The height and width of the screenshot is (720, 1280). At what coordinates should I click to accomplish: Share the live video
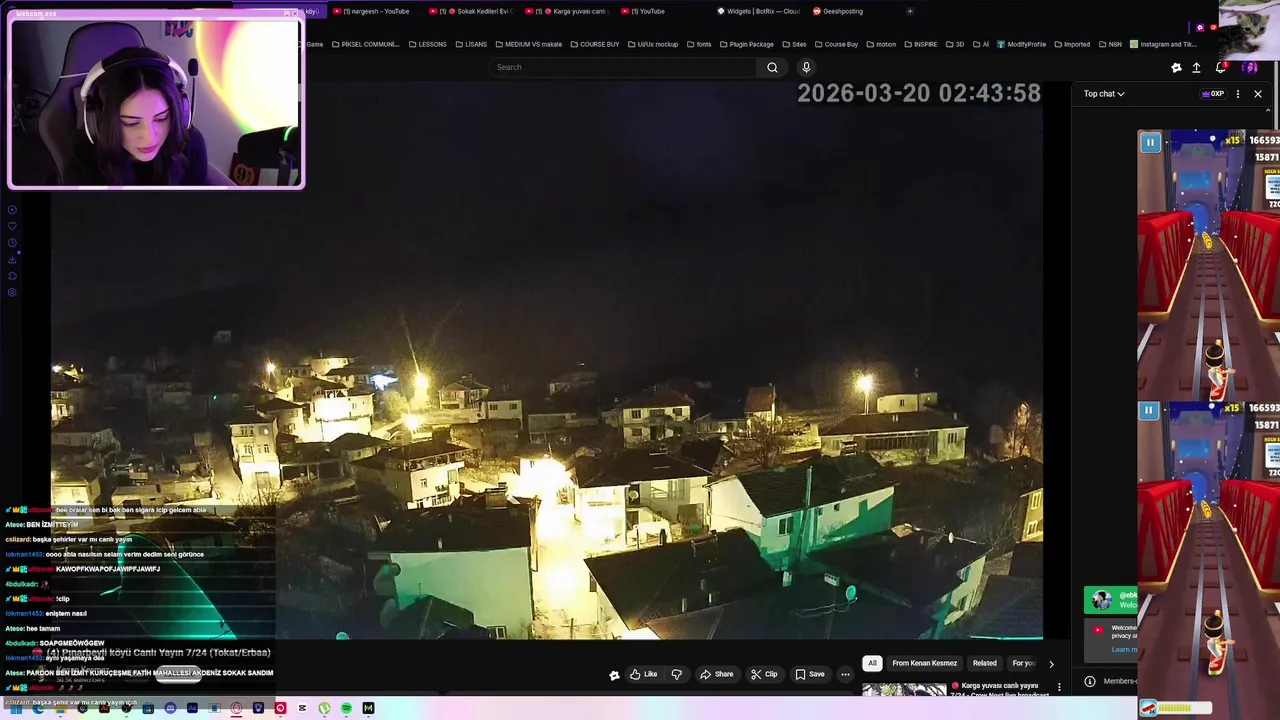[716, 674]
